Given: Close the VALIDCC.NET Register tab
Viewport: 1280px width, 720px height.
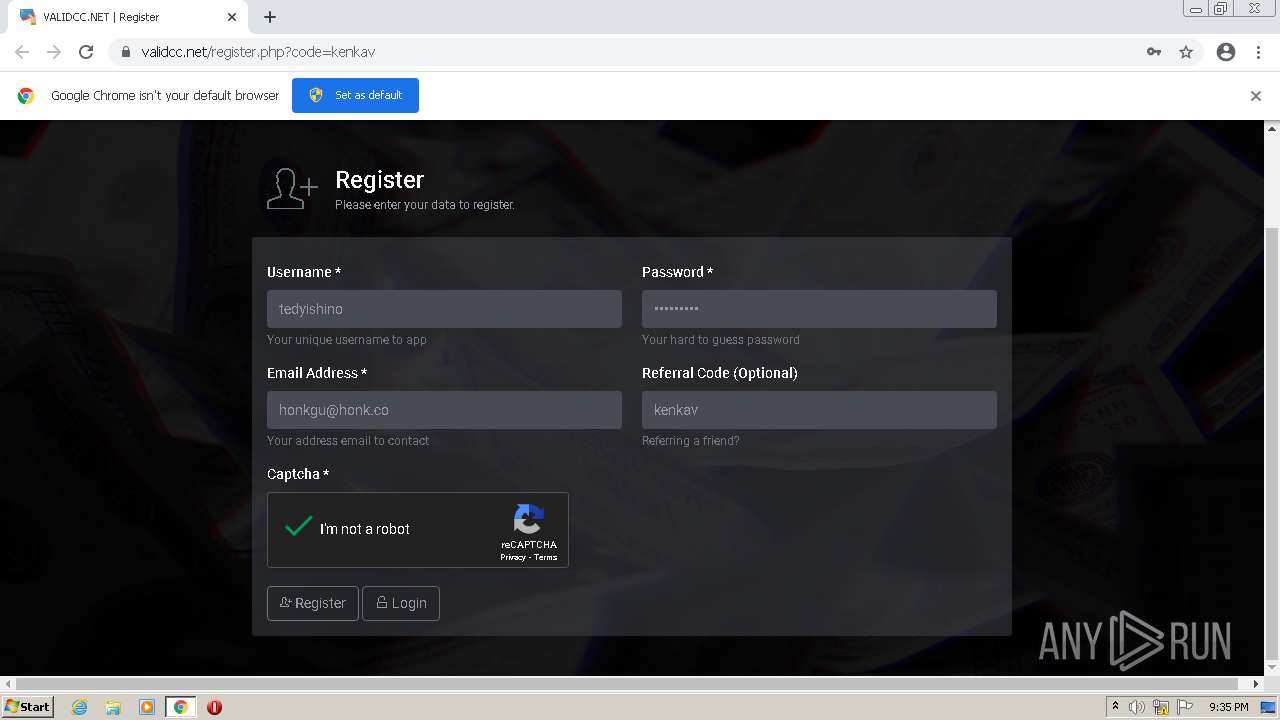Looking at the screenshot, I should tap(232, 17).
